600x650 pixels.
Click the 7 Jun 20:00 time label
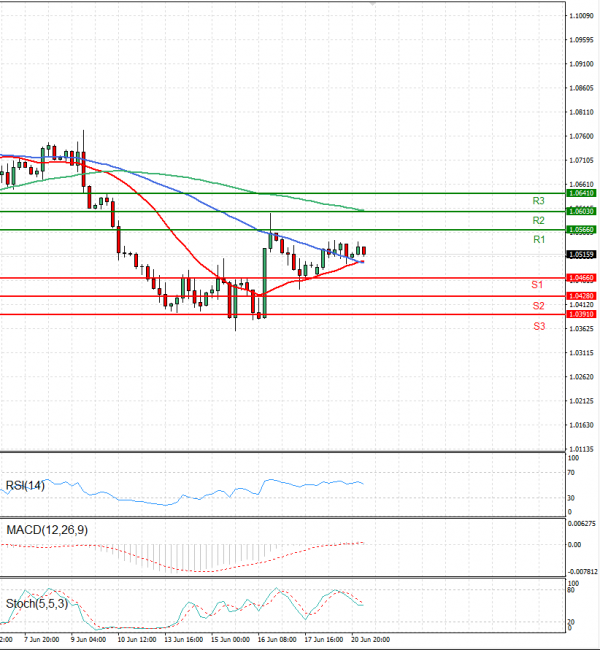(x=41, y=640)
